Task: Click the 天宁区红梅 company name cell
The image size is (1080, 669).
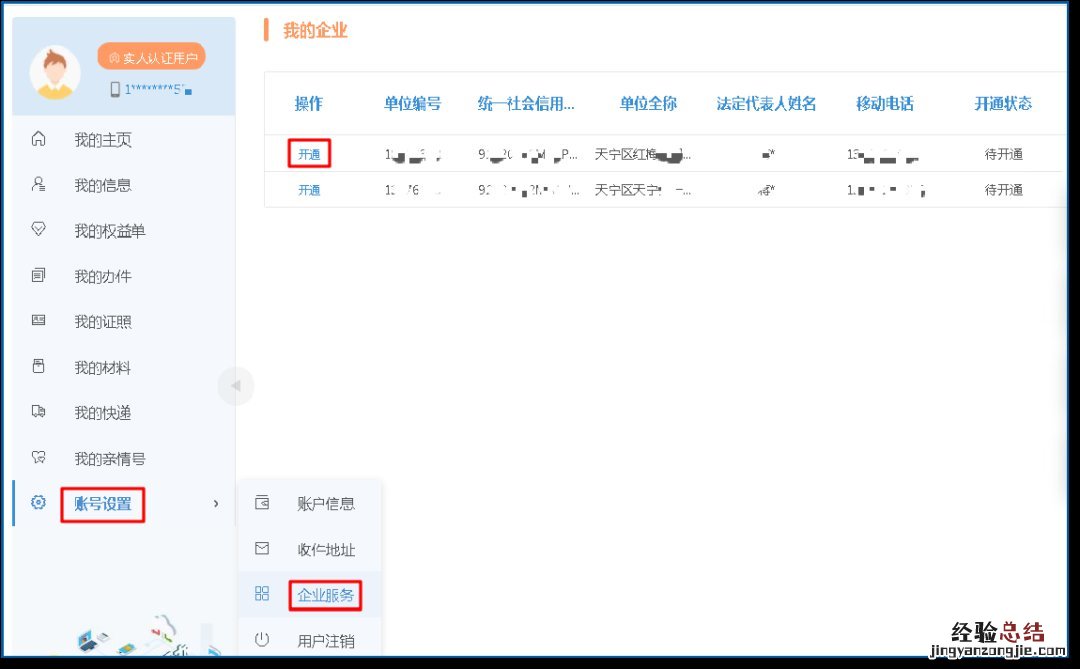Action: click(643, 154)
